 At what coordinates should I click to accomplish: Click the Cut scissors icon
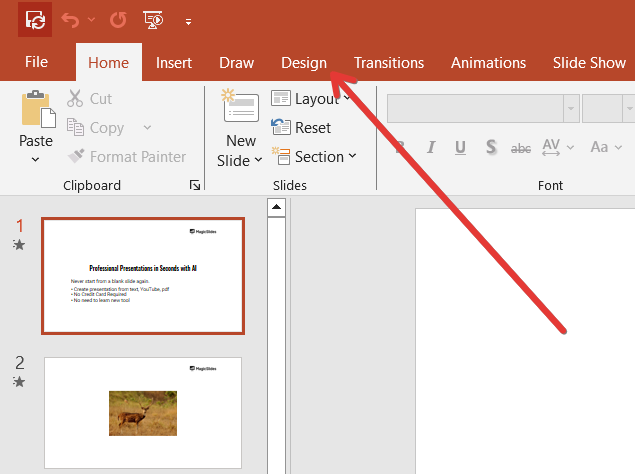[x=76, y=99]
